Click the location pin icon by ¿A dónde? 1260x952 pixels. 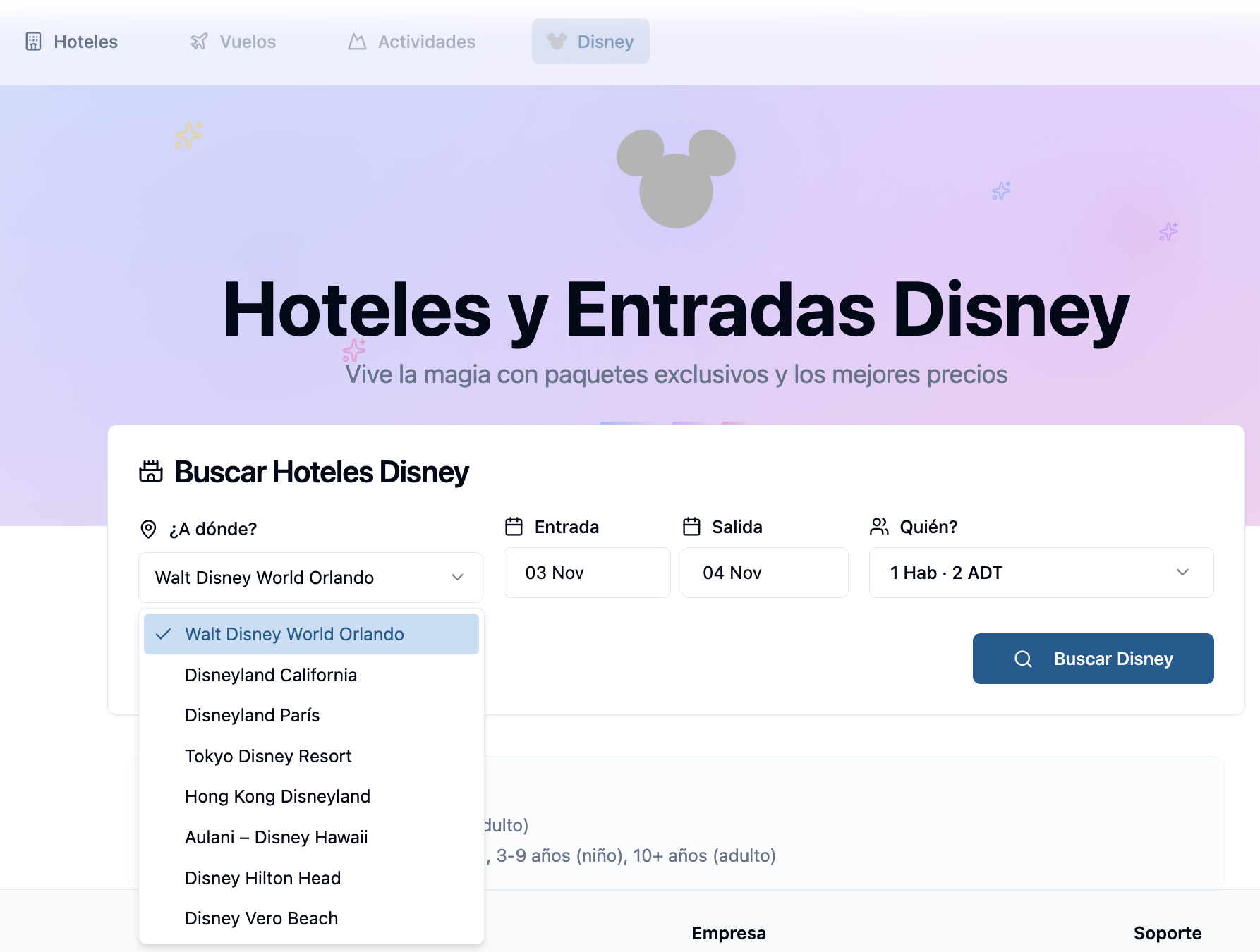pyautogui.click(x=148, y=529)
